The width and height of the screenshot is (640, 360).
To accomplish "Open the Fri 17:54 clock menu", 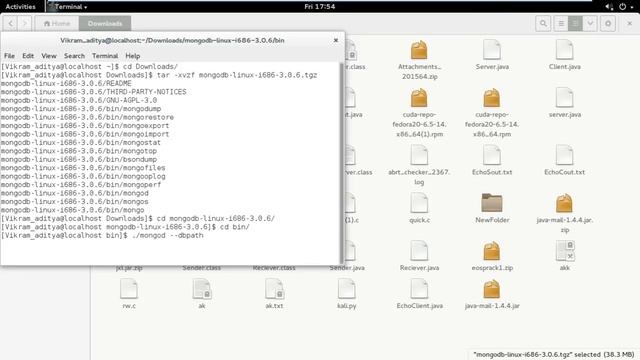I will coord(320,7).
